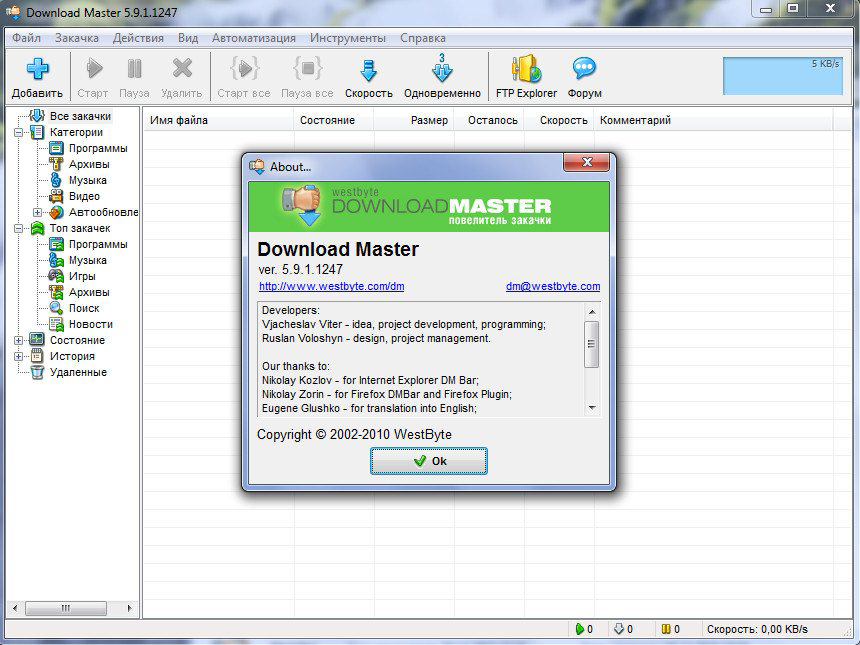Open the Файл menu
This screenshot has height=645, width=860.
(27, 38)
